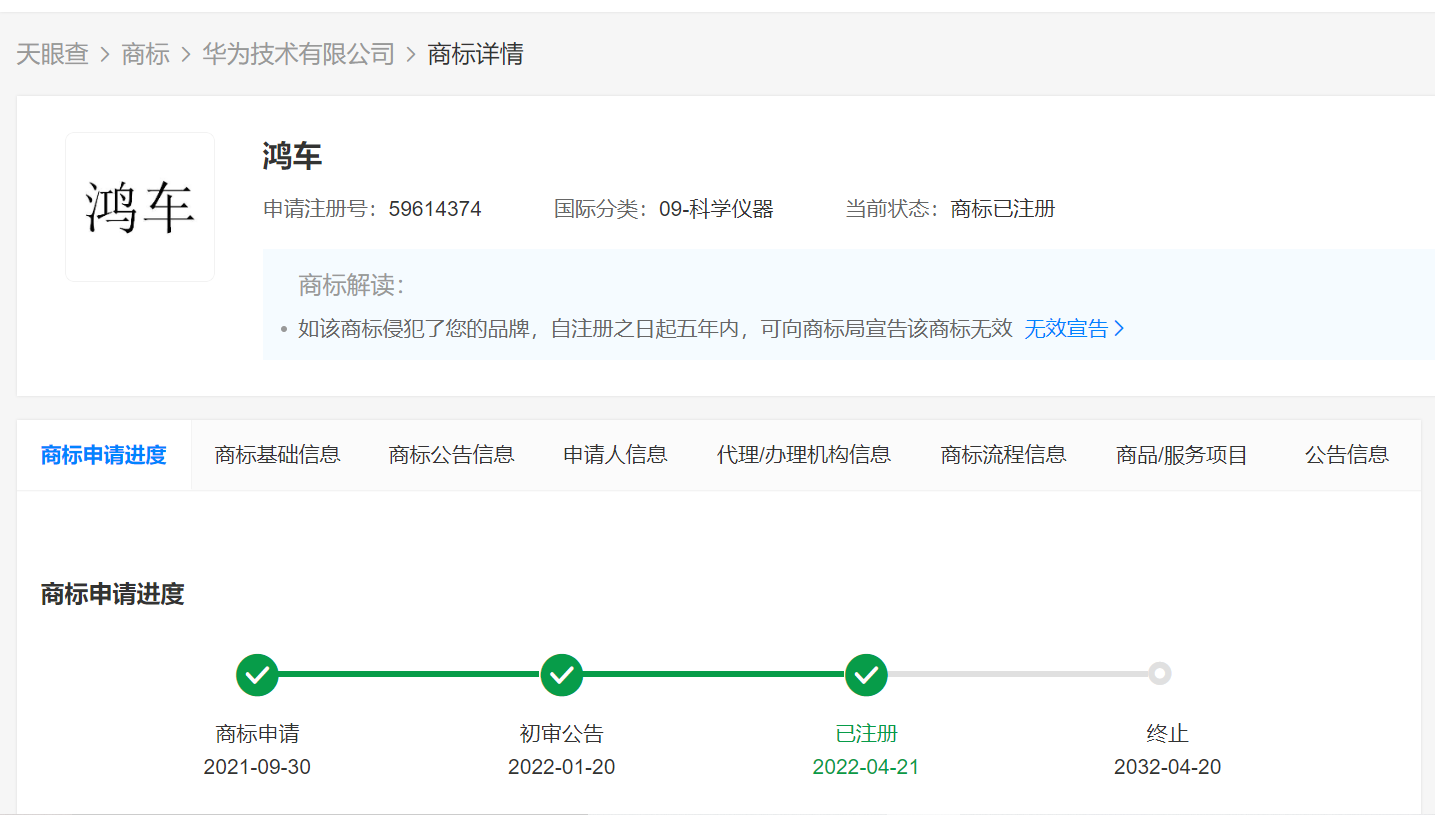The width and height of the screenshot is (1435, 815).
Task: Click green checkmark for 商标申请 step
Action: (257, 675)
